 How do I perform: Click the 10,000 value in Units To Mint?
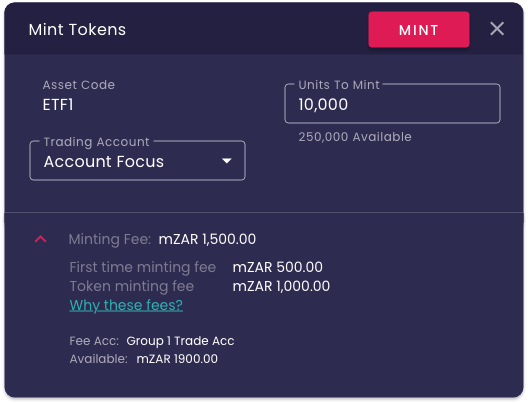point(323,104)
